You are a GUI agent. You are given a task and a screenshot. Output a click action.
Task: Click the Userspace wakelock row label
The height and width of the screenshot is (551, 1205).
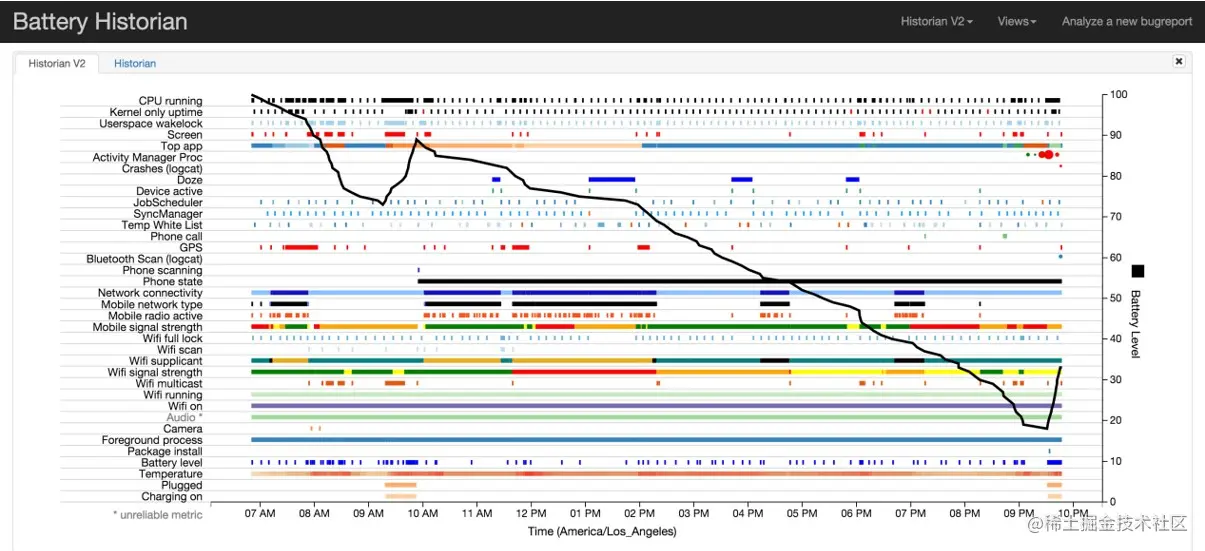(151, 124)
